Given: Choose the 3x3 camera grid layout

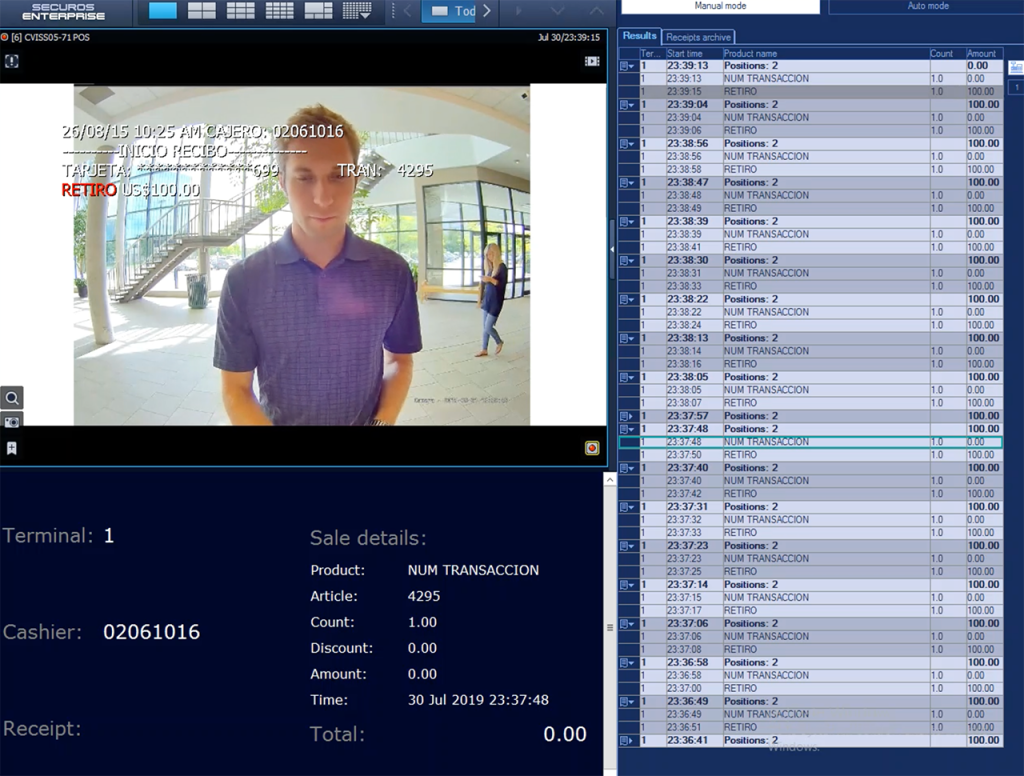Looking at the screenshot, I should point(240,10).
